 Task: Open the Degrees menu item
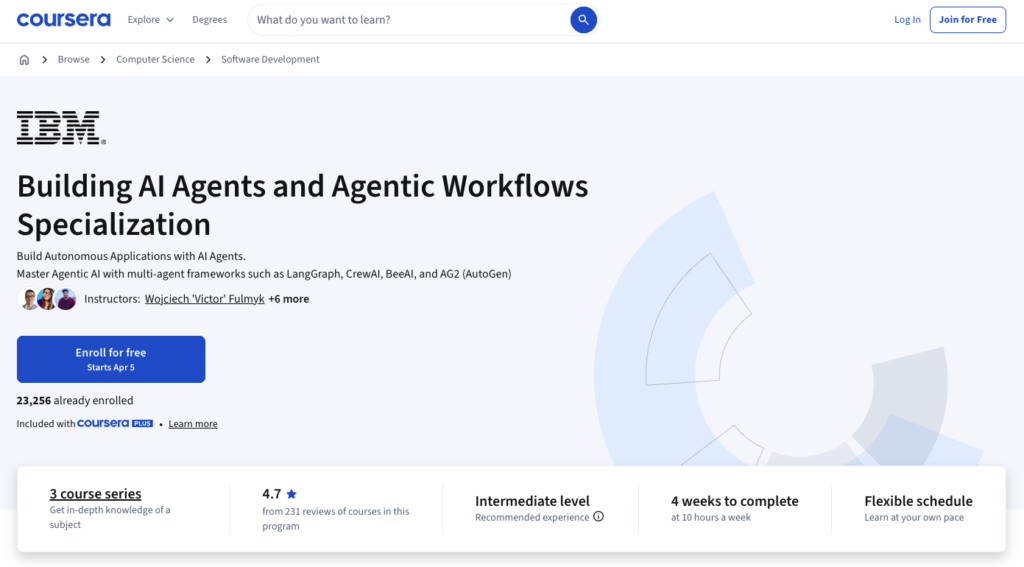click(x=210, y=20)
